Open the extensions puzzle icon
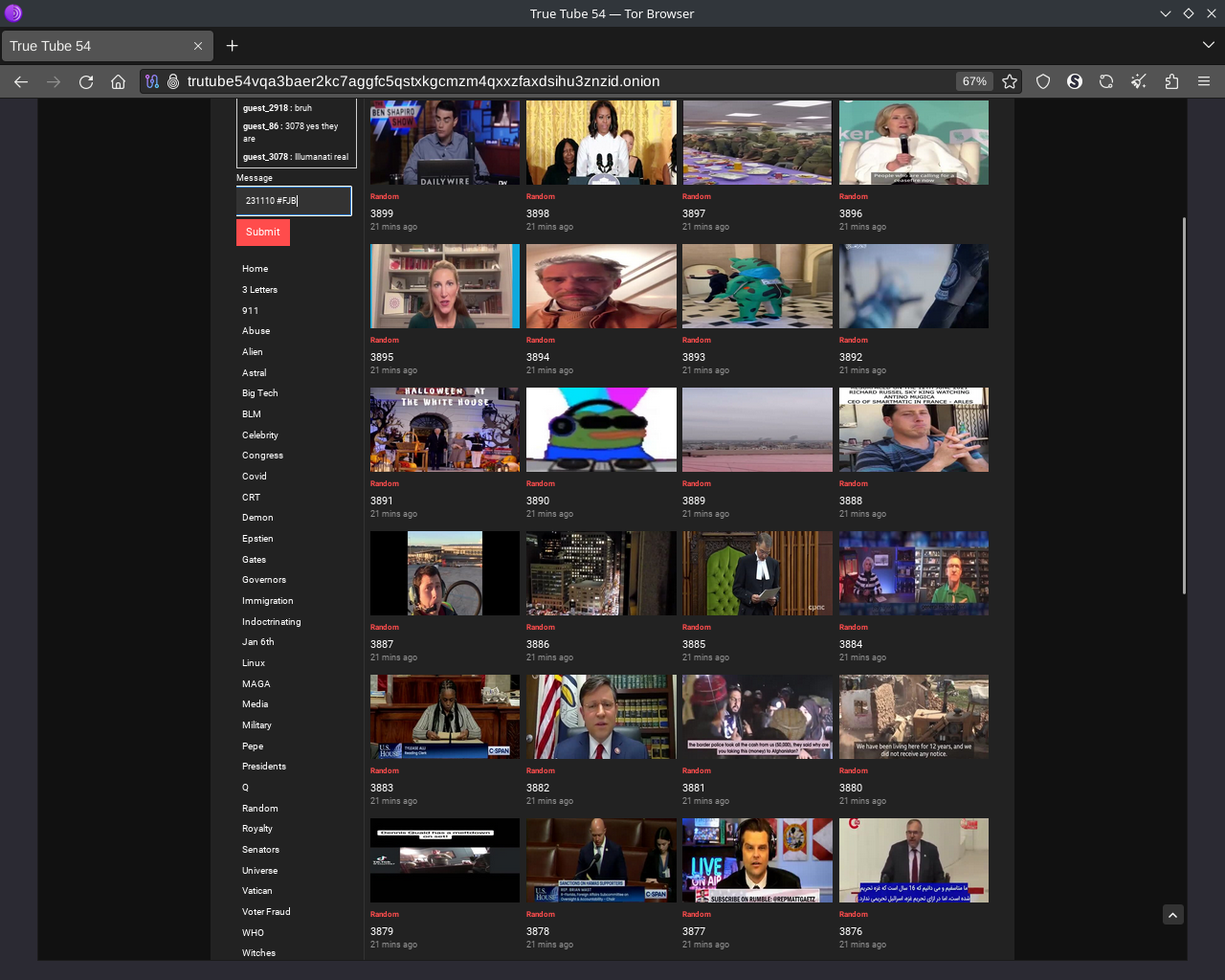This screenshot has width=1225, height=980. pos(1171,81)
